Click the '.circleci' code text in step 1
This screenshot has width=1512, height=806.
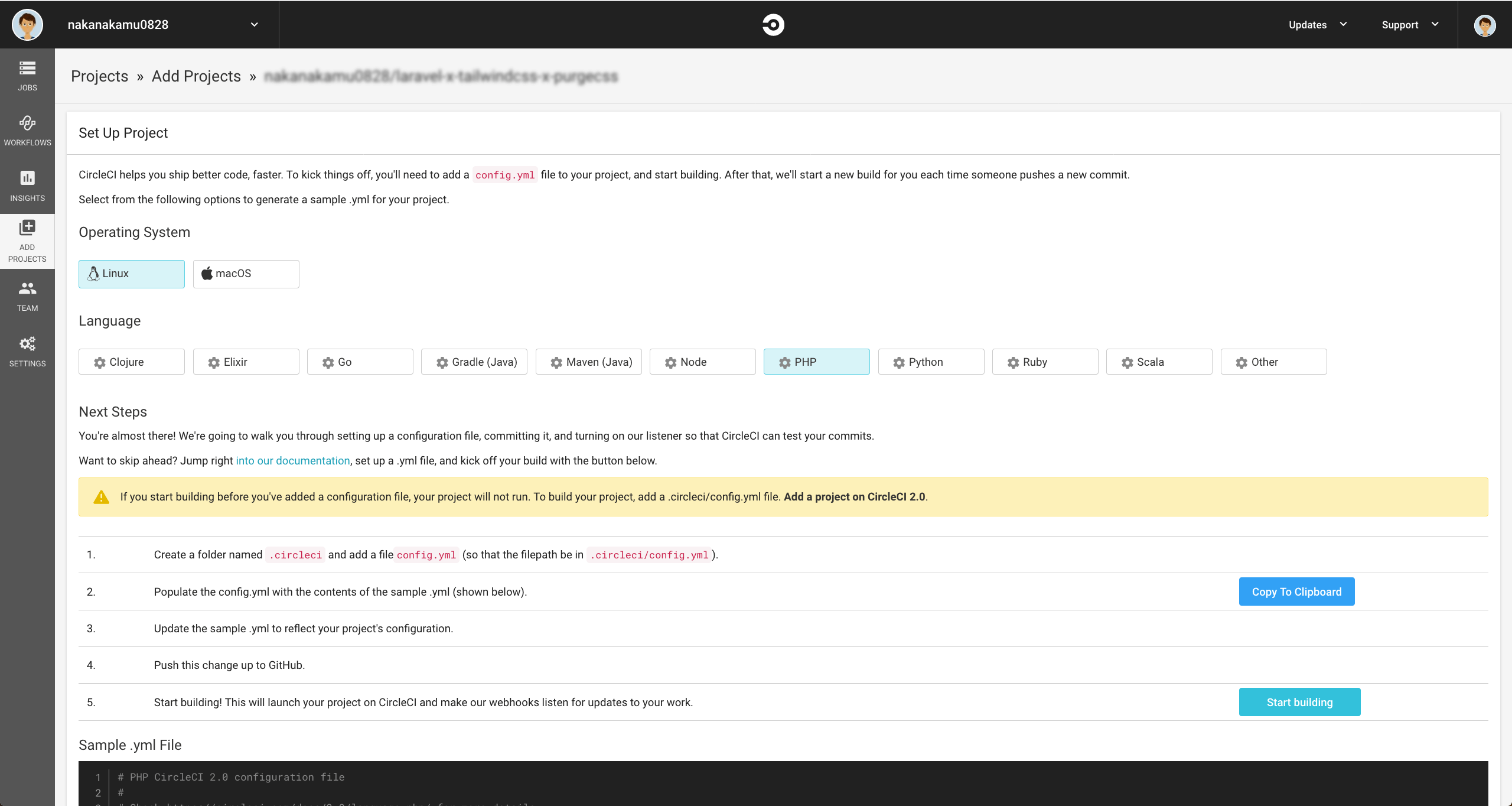click(295, 555)
